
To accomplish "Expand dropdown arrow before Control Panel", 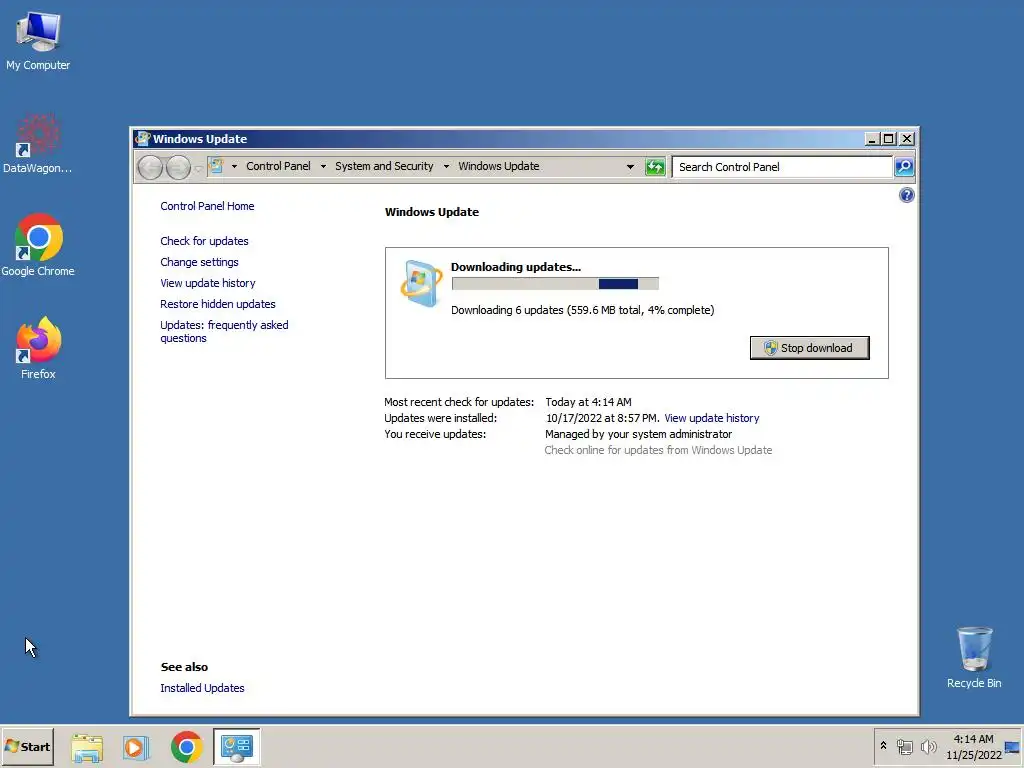I will point(234,167).
